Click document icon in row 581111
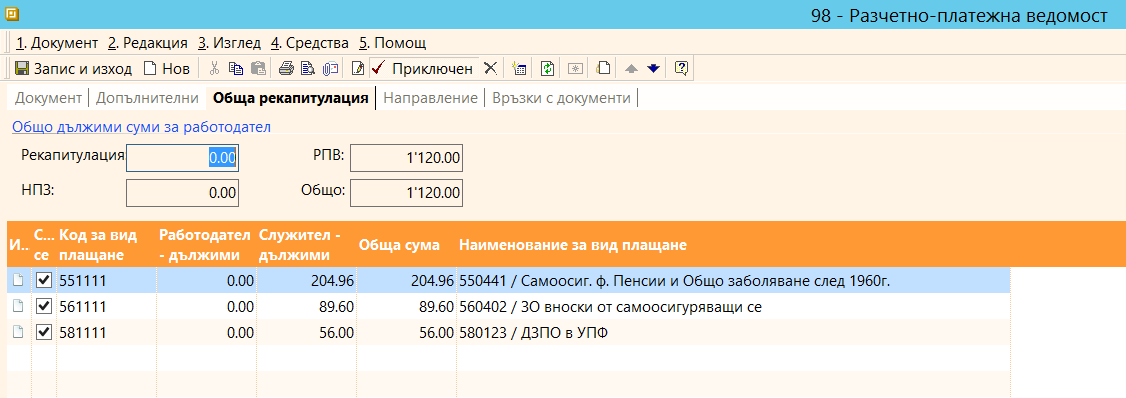 coord(19,332)
